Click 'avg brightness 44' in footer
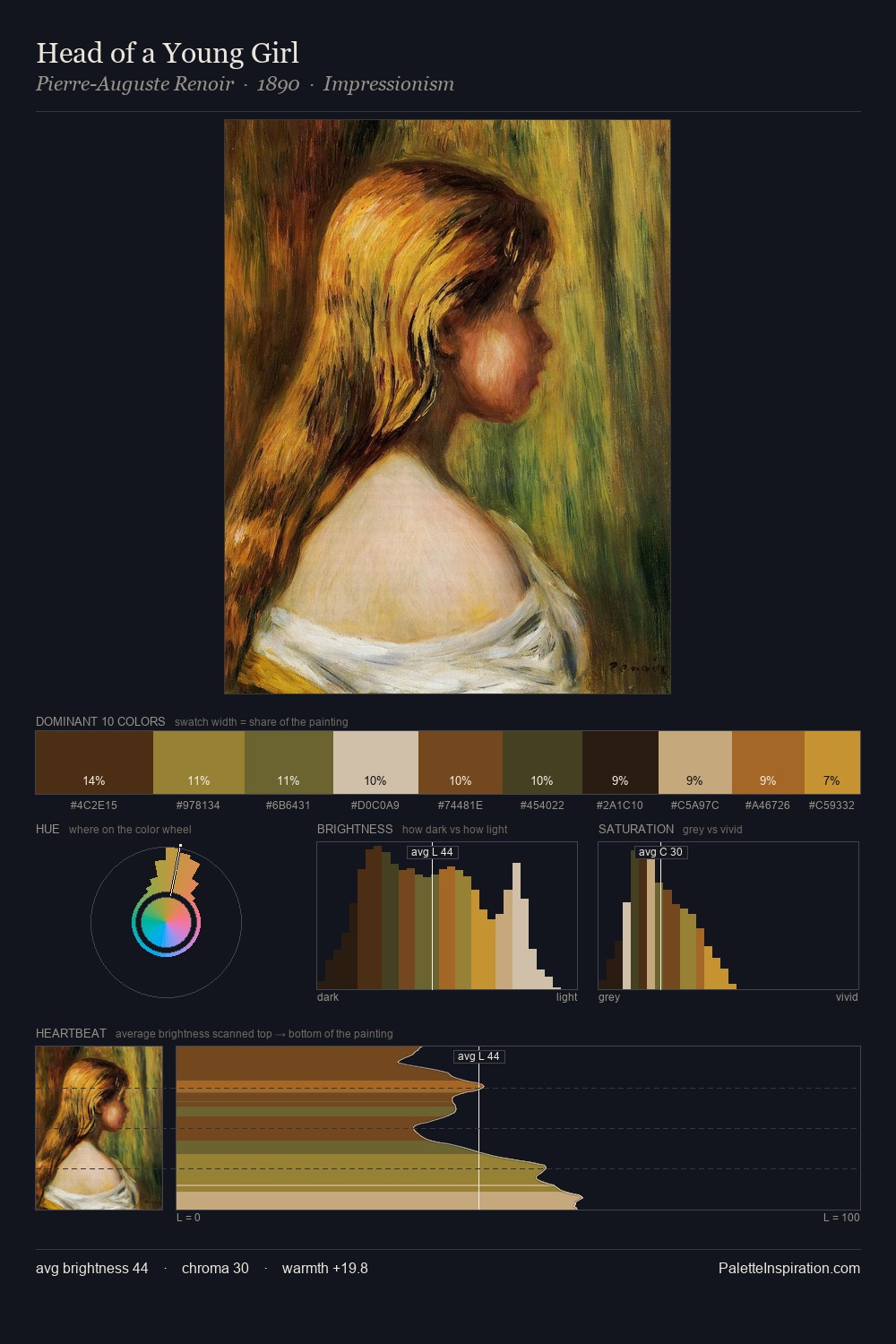Image resolution: width=896 pixels, height=1344 pixels. coord(92,1268)
